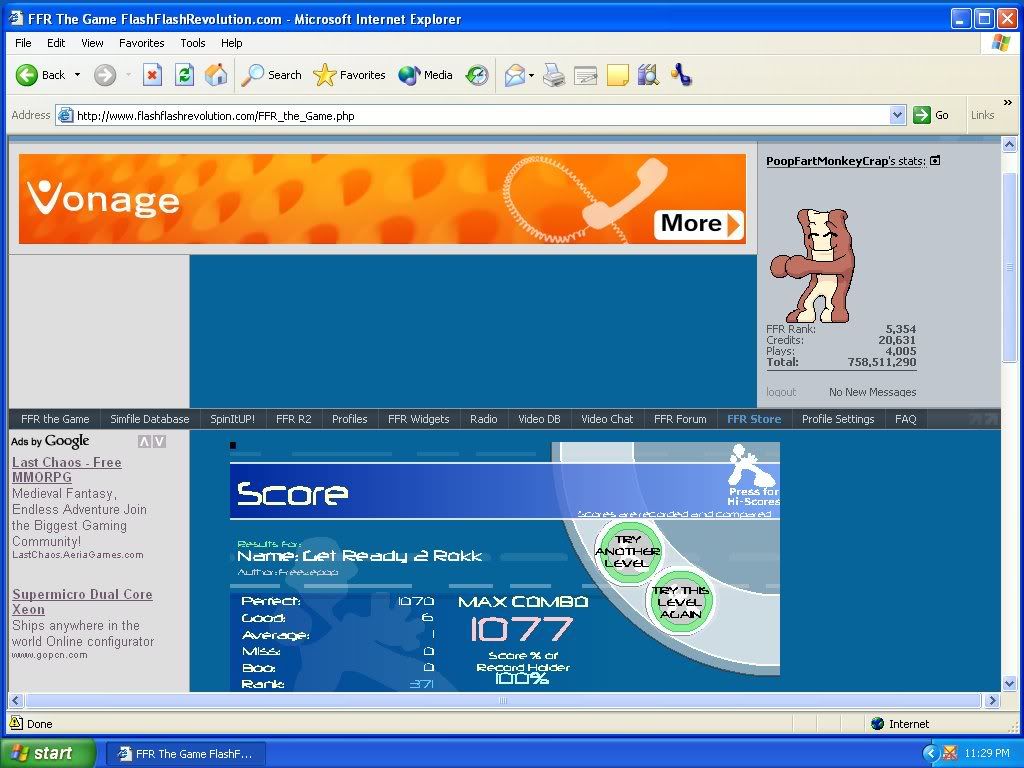Expand the address bar dropdown
Screen dimensions: 1024x768
tap(897, 116)
